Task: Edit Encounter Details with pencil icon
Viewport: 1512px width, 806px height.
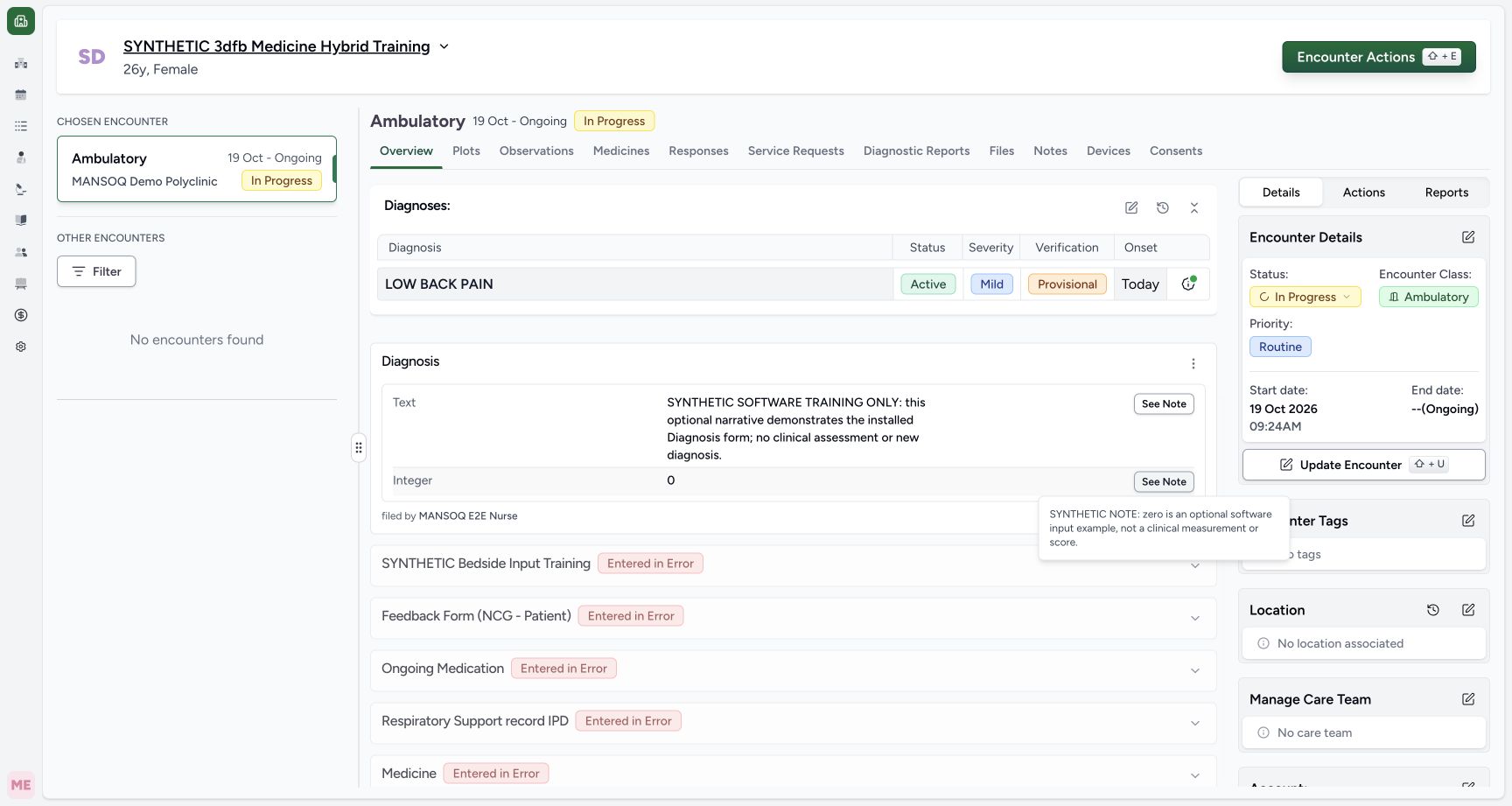Action: tap(1468, 237)
